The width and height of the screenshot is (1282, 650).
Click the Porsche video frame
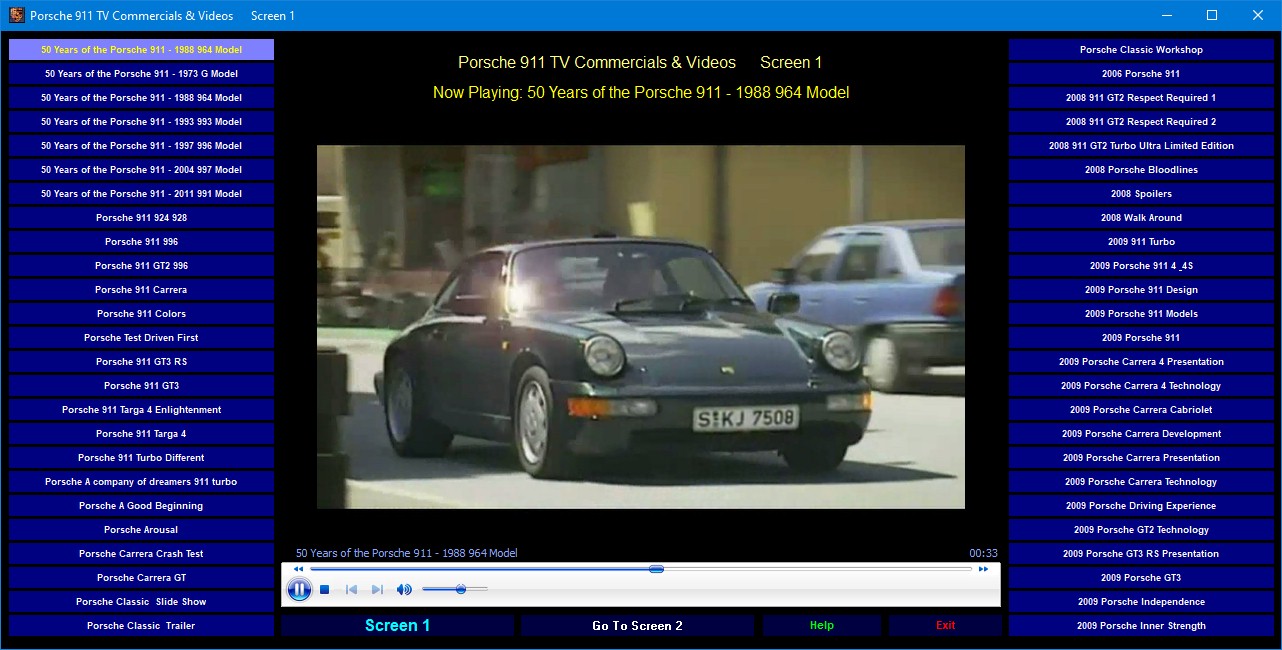click(641, 327)
